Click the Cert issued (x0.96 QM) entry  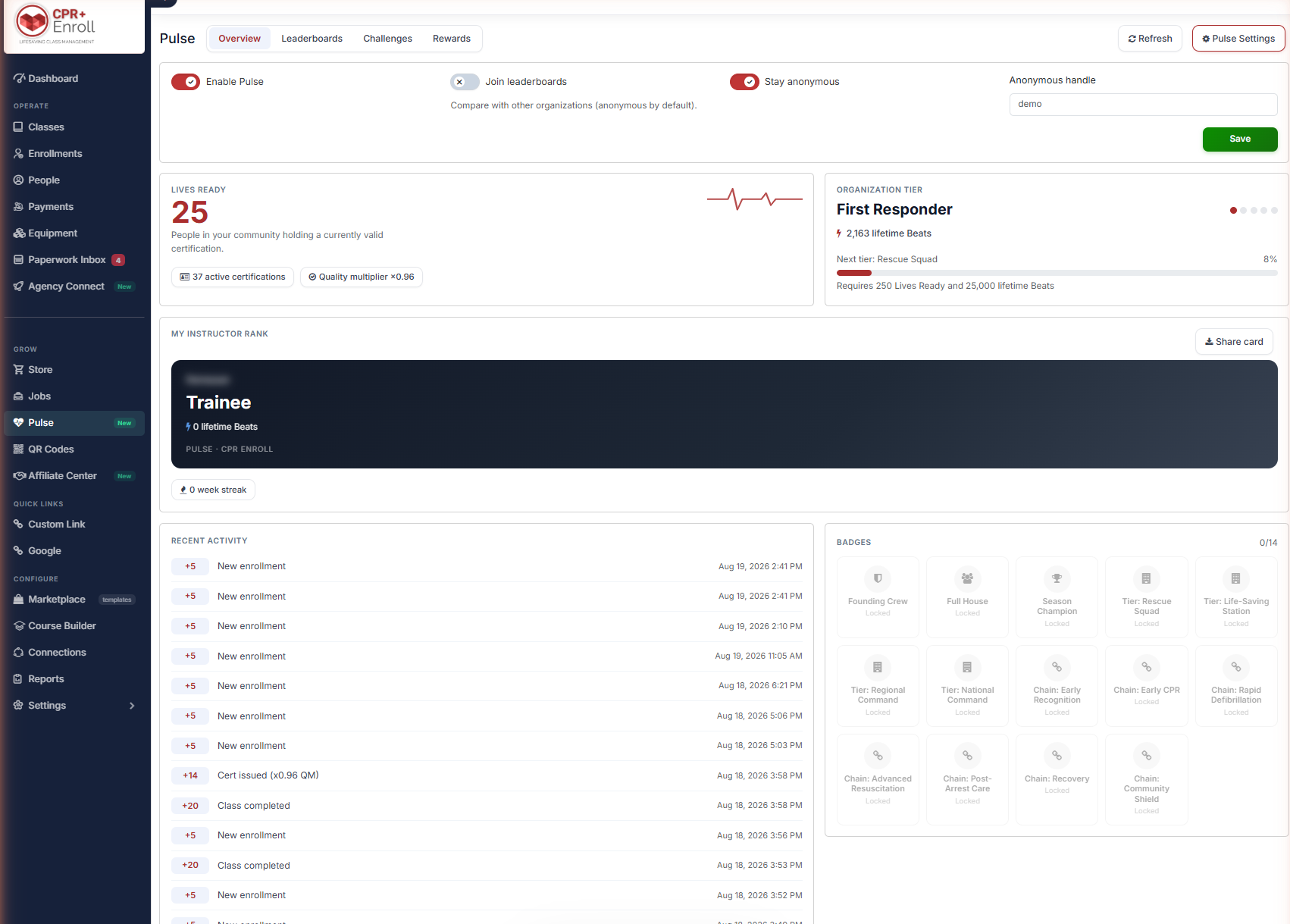tap(487, 775)
